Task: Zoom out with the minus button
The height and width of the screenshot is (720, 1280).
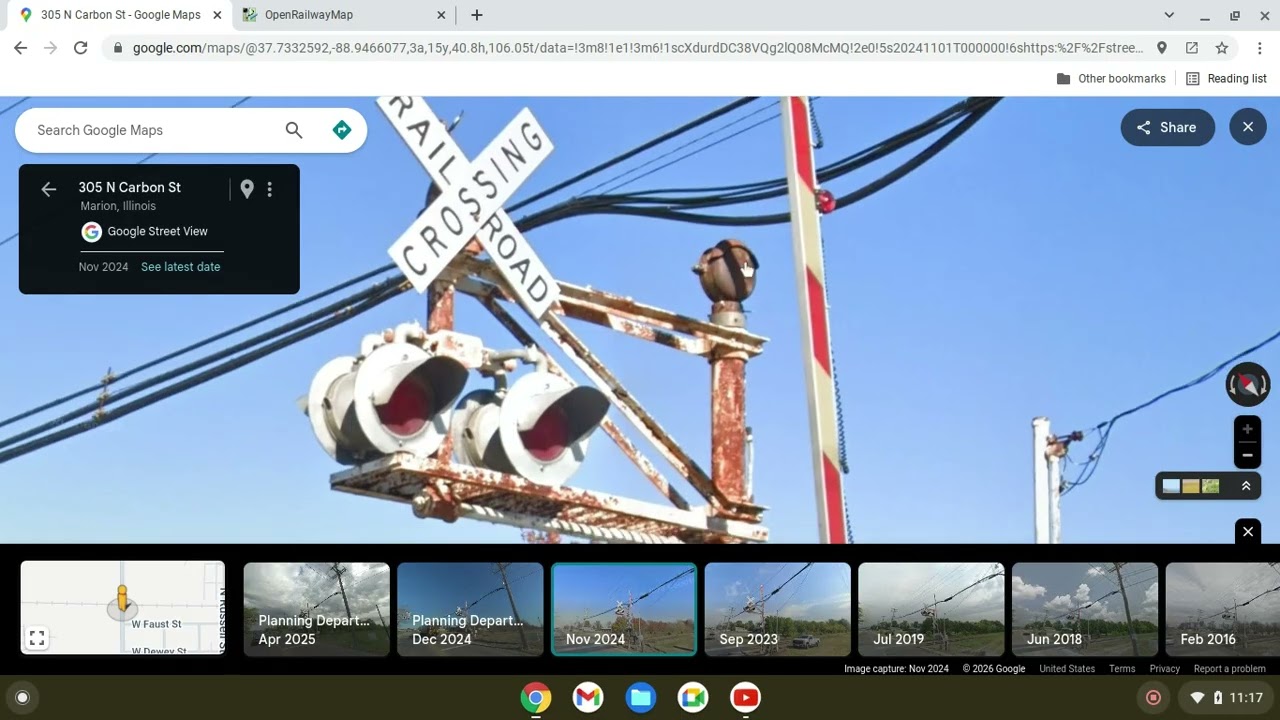Action: 1247,456
